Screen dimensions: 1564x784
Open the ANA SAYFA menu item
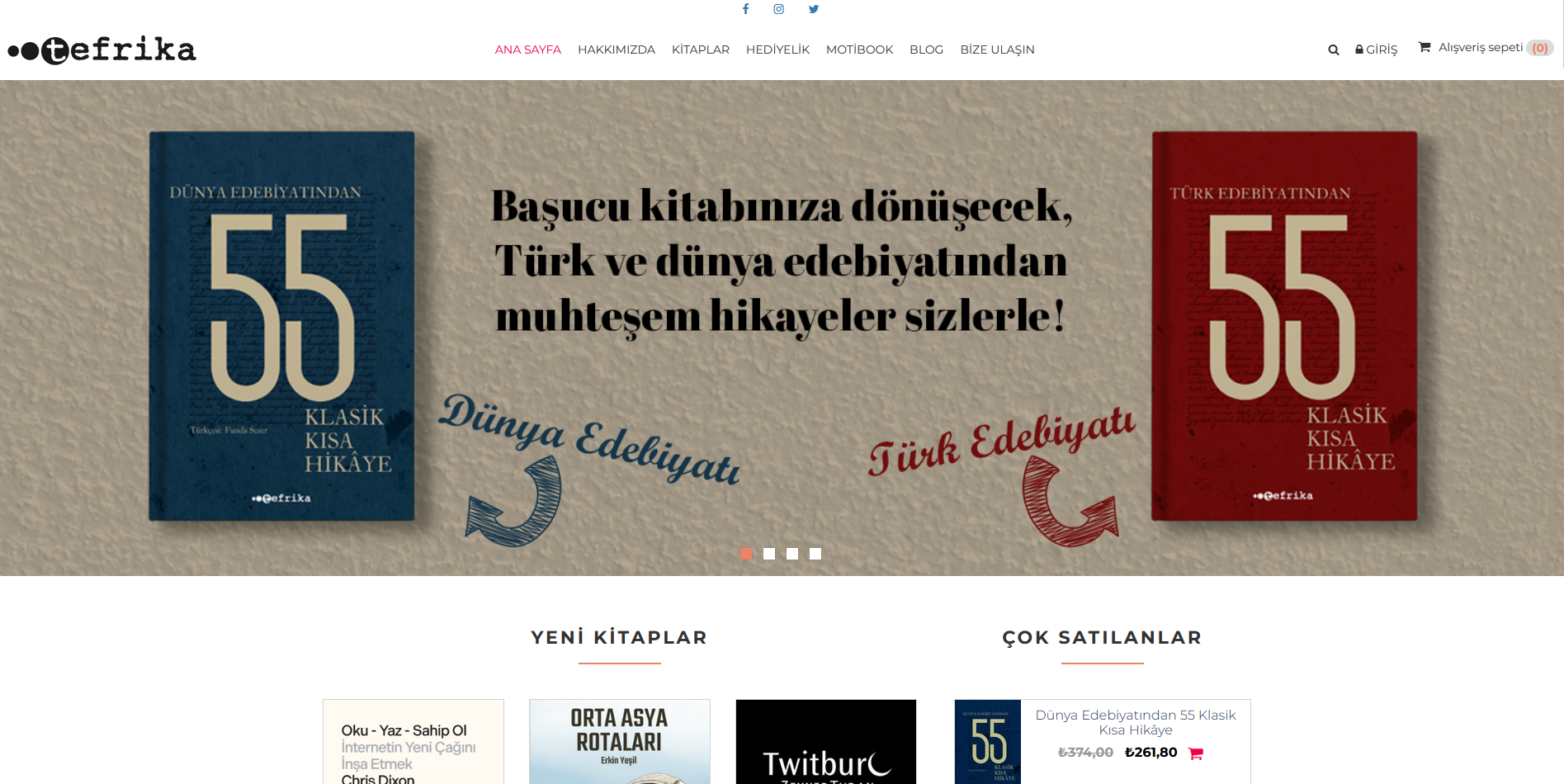(x=528, y=50)
